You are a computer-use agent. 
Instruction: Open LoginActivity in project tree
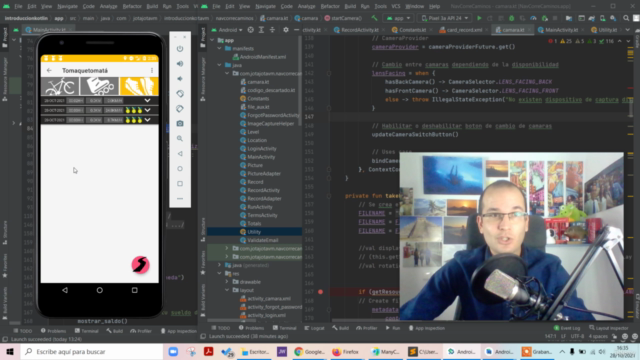[x=262, y=149]
